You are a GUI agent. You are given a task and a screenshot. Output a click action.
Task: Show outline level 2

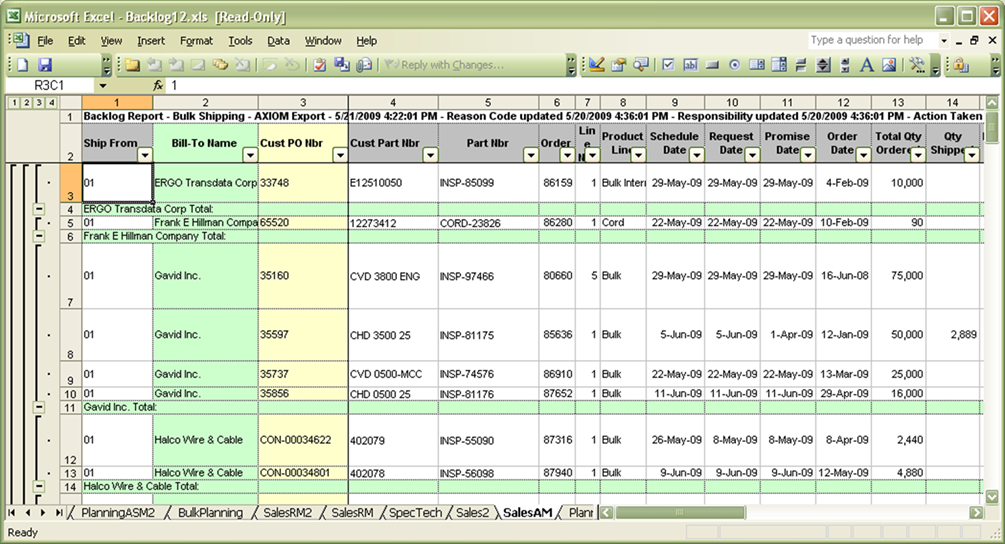click(x=26, y=103)
